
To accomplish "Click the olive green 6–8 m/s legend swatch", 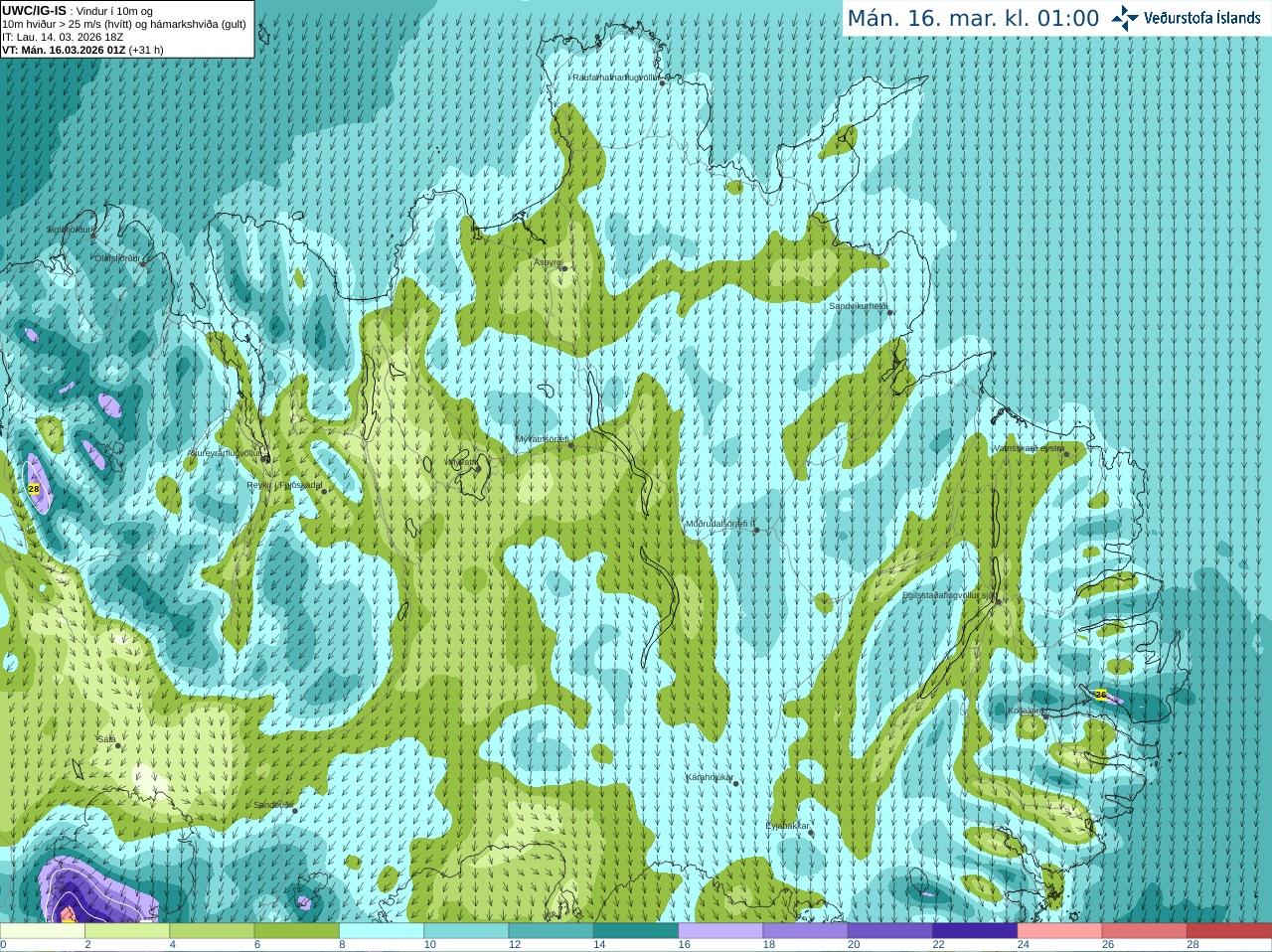I will (x=297, y=931).
